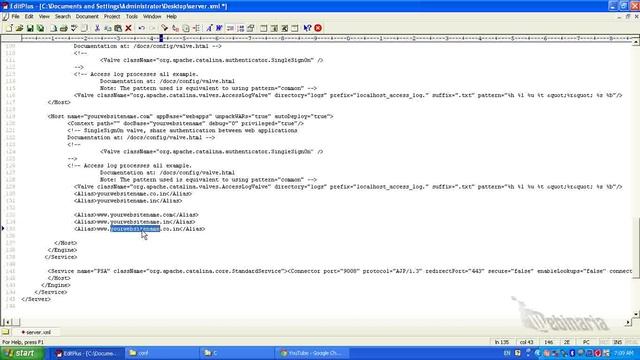Open the Help menu
The height and width of the screenshot is (360, 640).
[x=171, y=16]
